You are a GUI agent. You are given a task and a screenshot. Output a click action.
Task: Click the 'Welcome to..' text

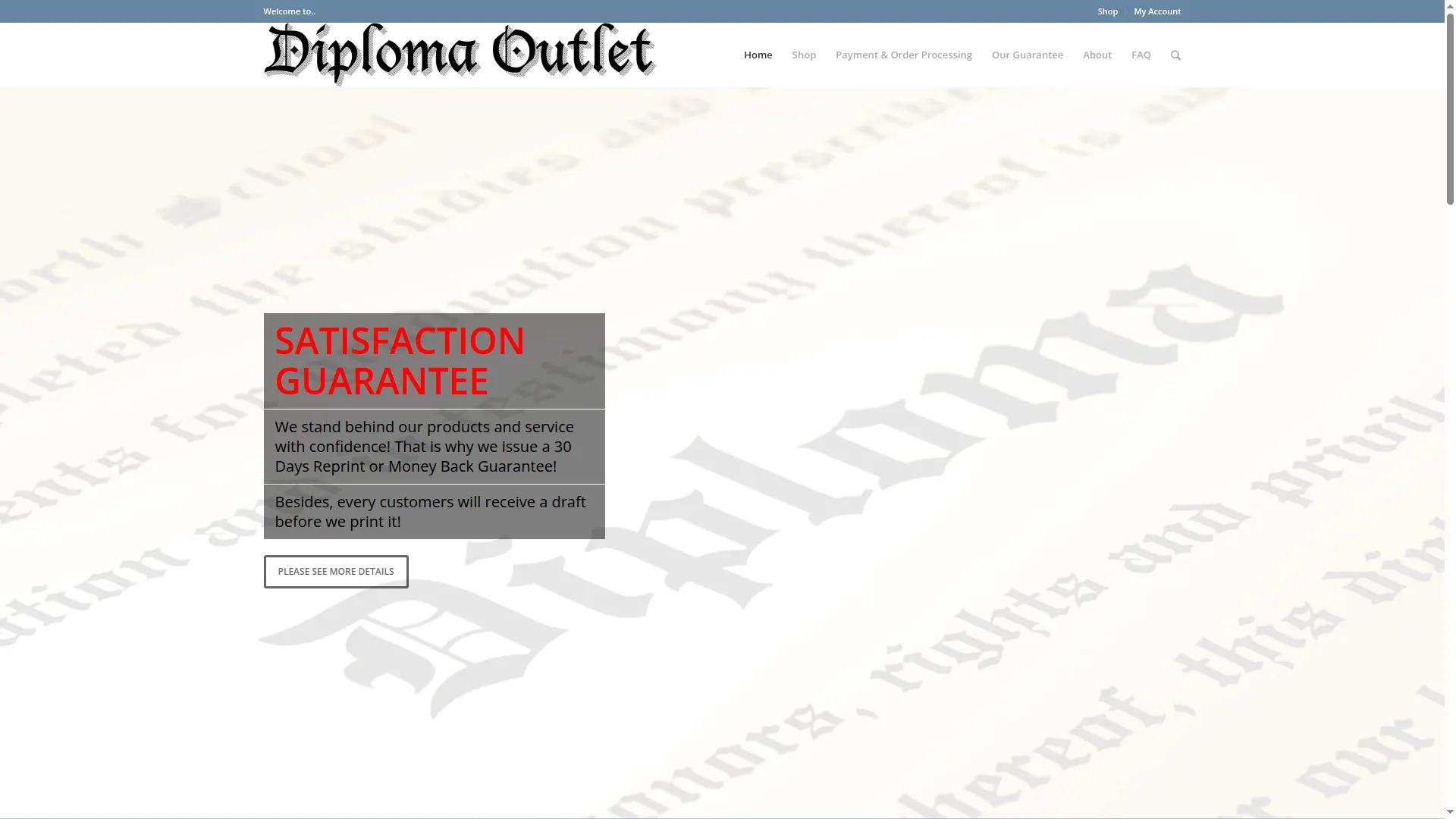[289, 11]
